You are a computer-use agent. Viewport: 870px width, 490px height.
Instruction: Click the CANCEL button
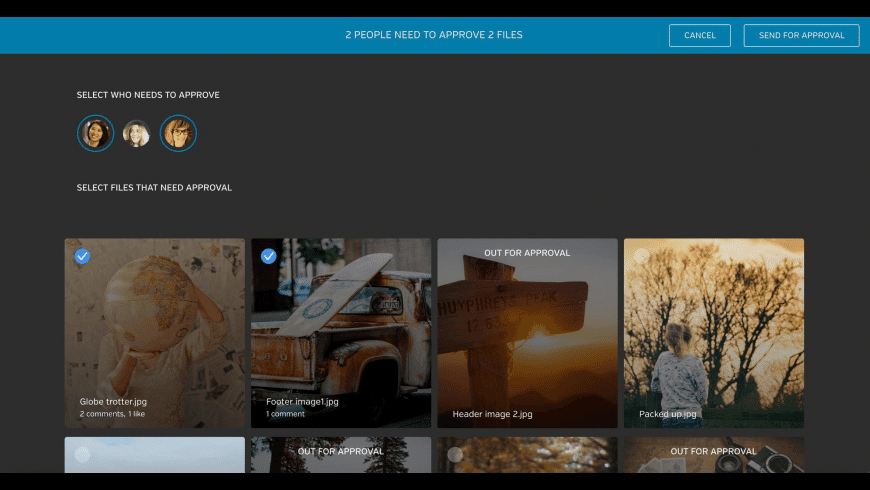(699, 36)
